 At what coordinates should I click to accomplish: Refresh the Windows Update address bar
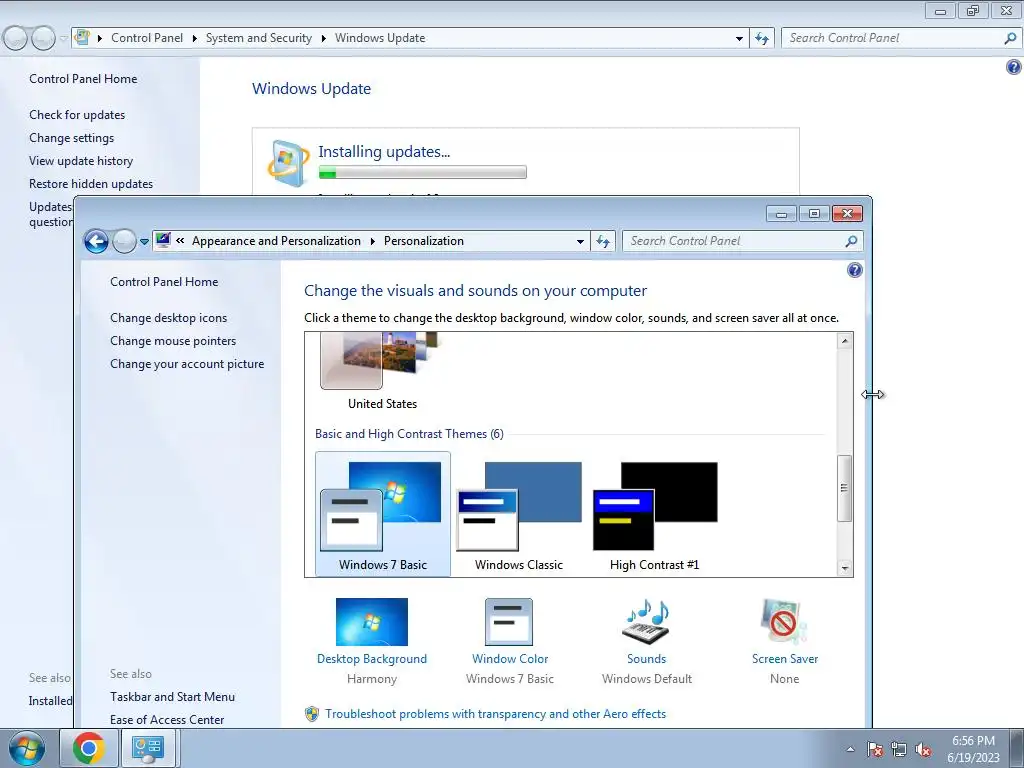pos(761,38)
